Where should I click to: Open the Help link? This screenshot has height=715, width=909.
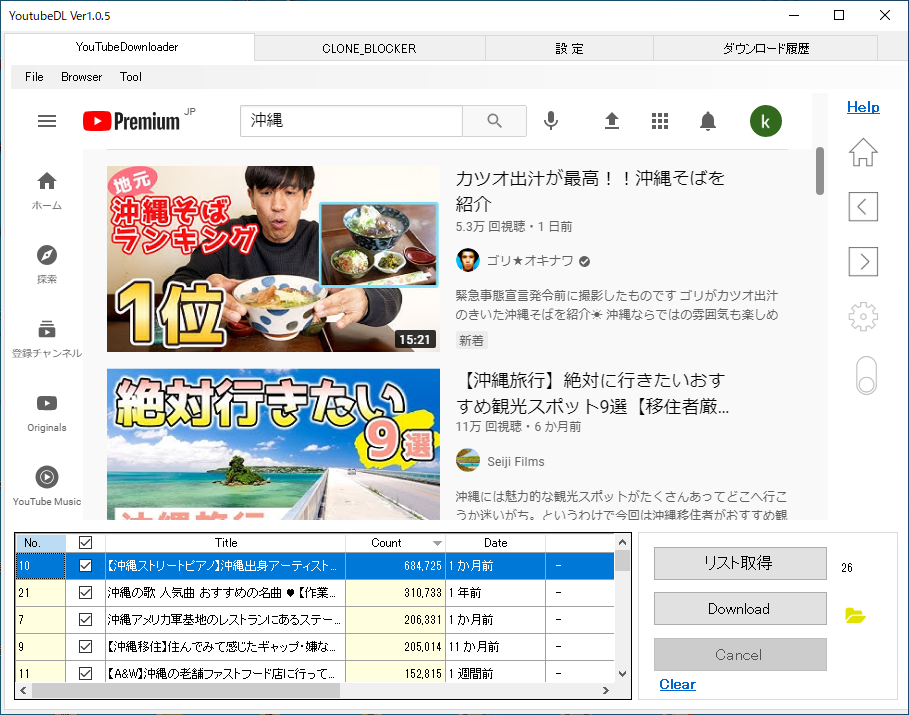[x=863, y=107]
